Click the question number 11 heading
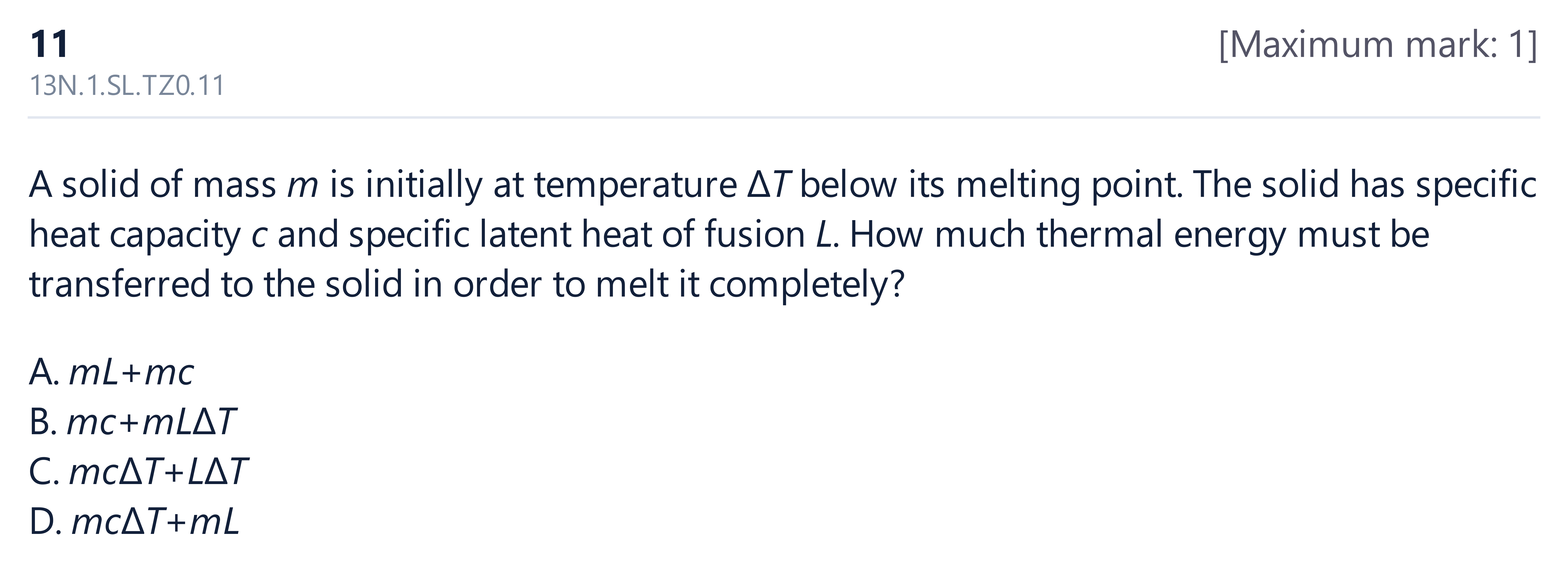The image size is (1568, 563). tap(49, 45)
